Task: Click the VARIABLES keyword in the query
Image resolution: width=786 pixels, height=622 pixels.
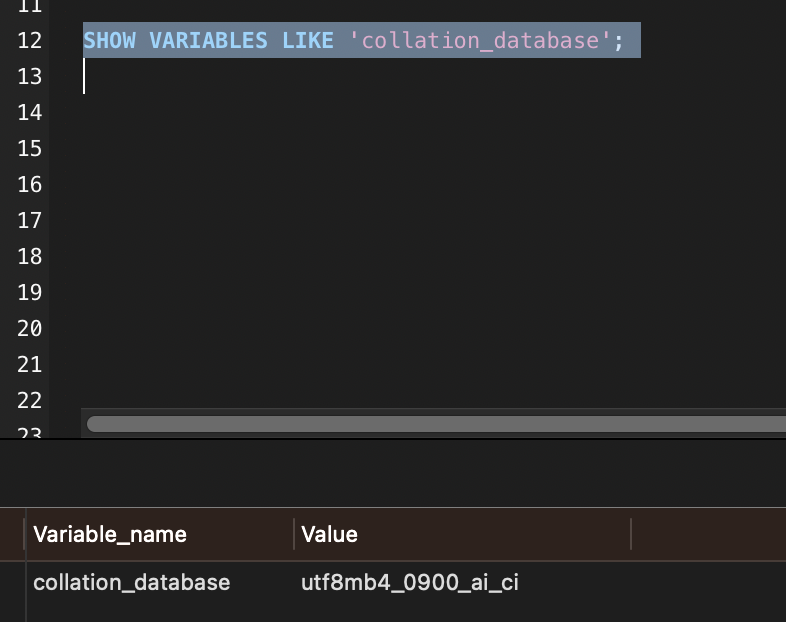Action: (x=208, y=41)
